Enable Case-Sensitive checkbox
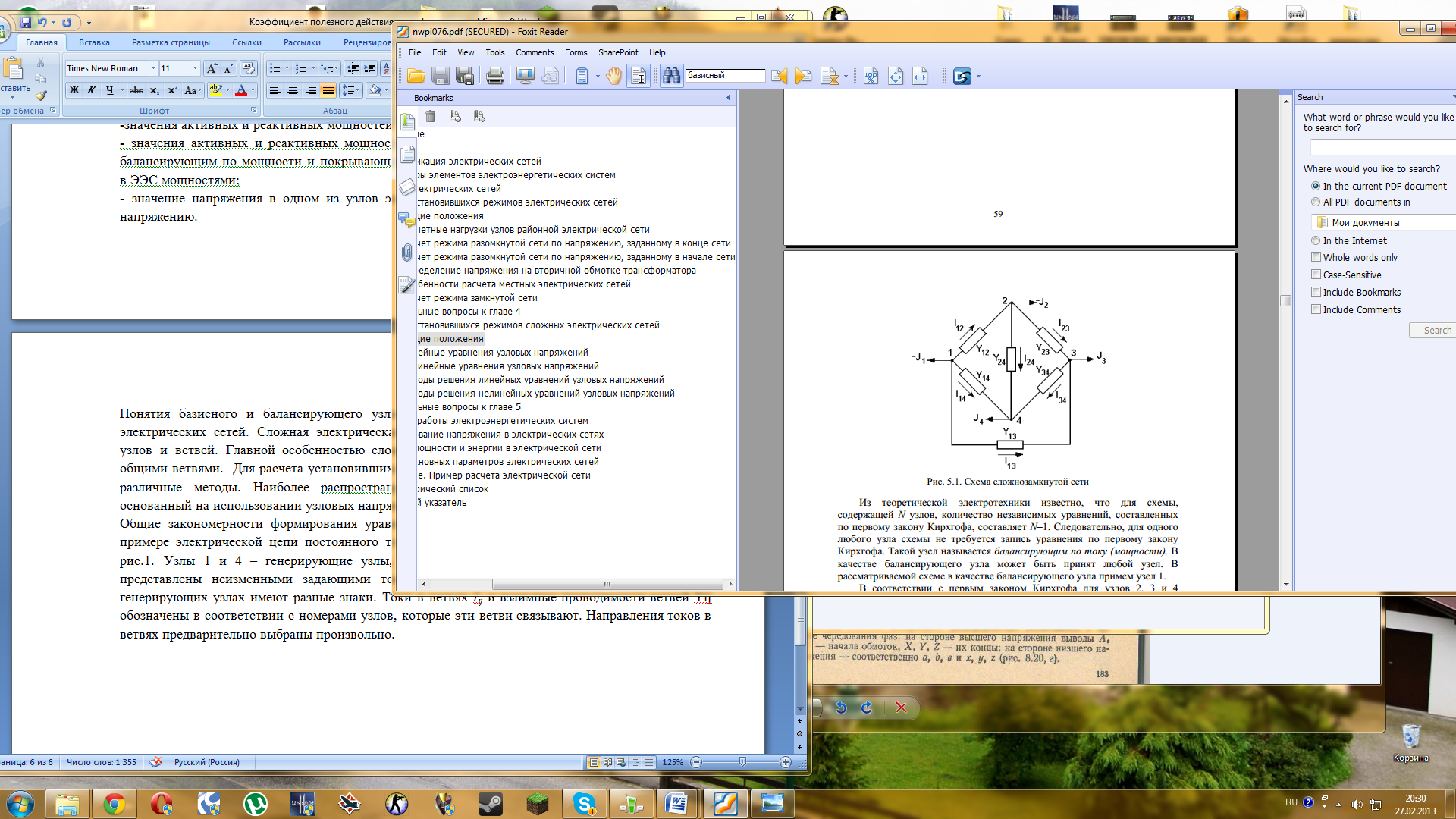Viewport: 1456px width, 819px height. tap(1316, 275)
